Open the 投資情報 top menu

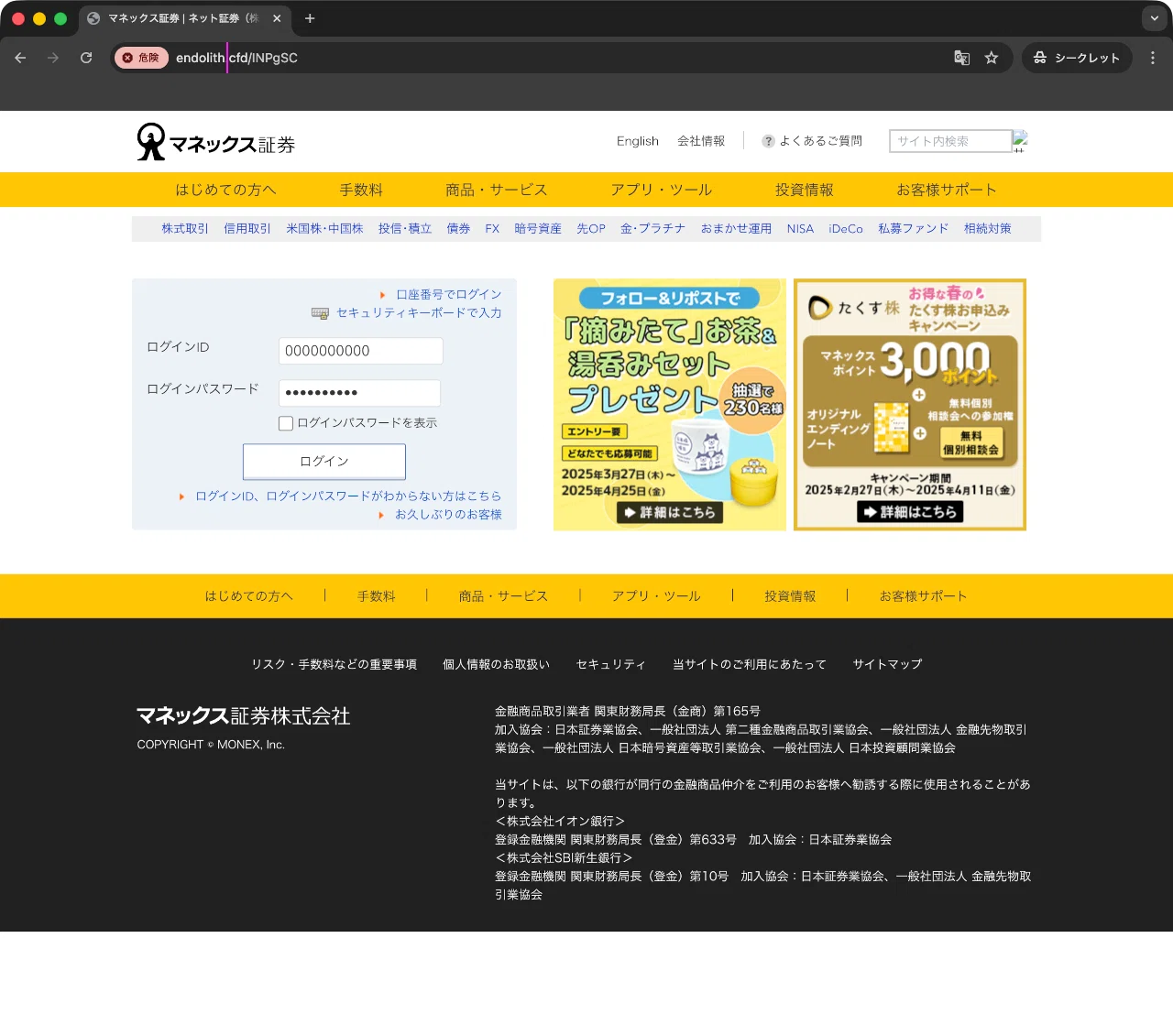click(805, 190)
